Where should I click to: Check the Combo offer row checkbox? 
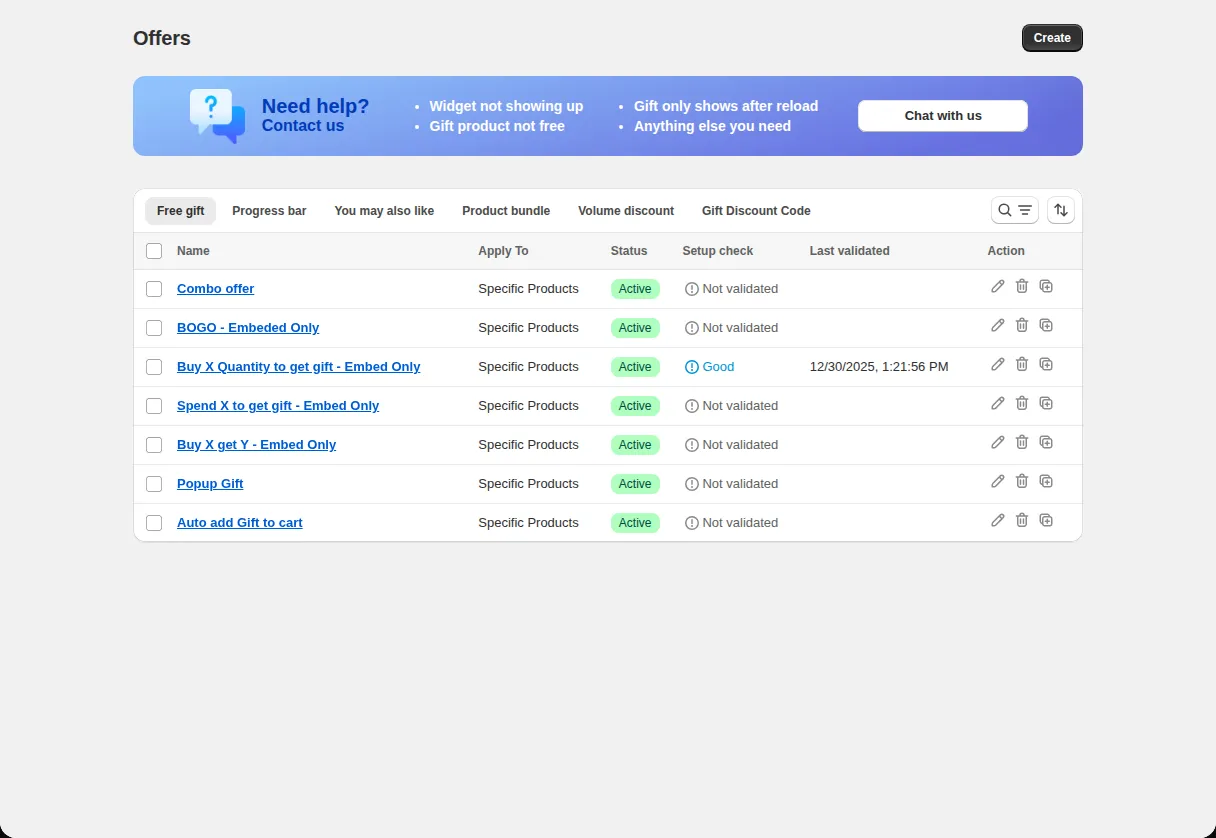pos(154,289)
